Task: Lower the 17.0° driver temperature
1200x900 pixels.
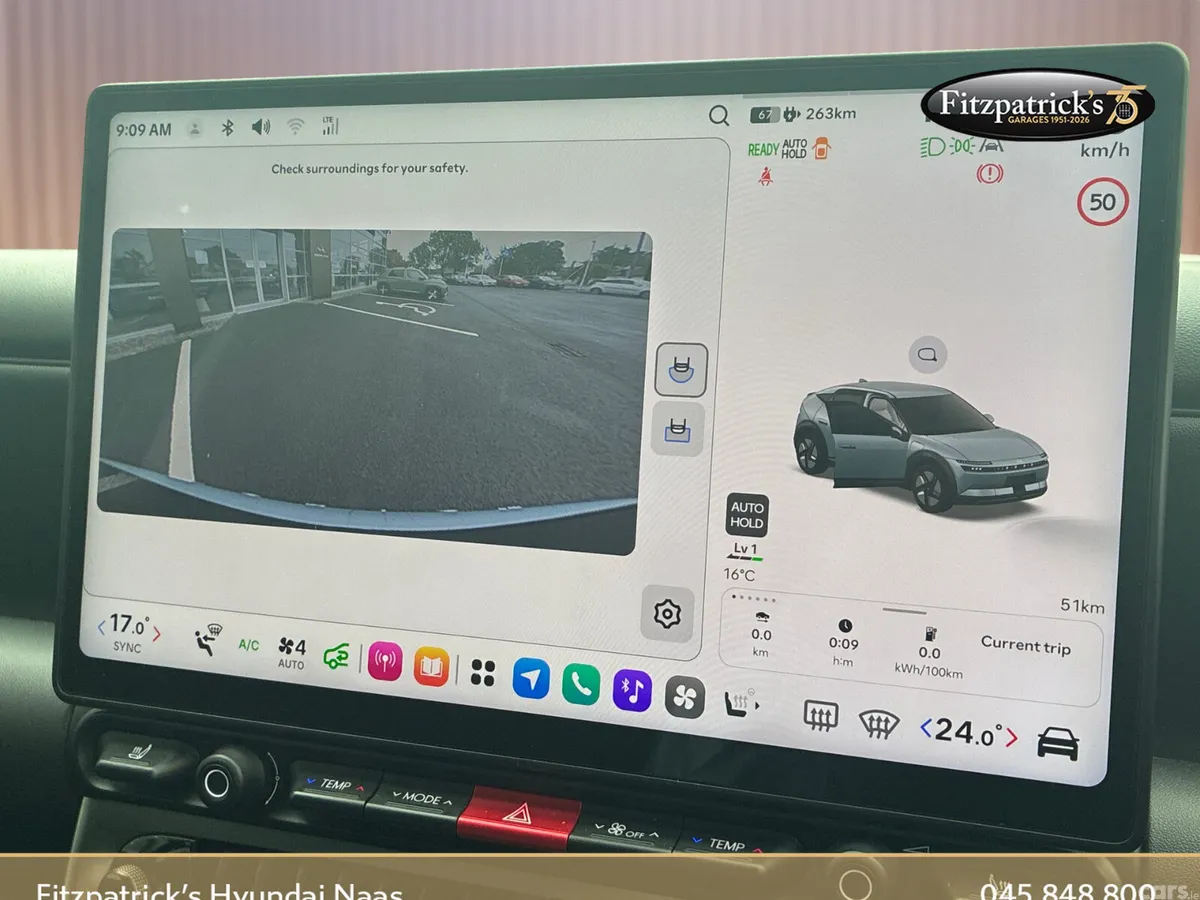Action: [x=101, y=627]
